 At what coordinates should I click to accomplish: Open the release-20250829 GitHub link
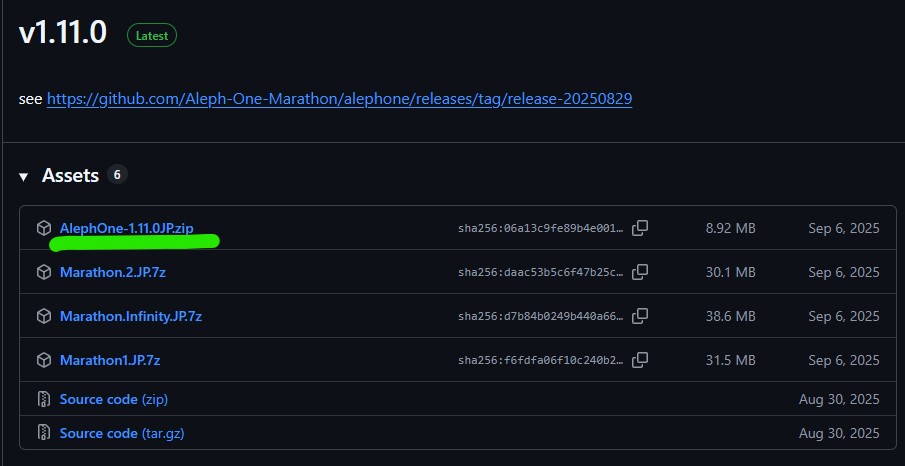[x=339, y=99]
